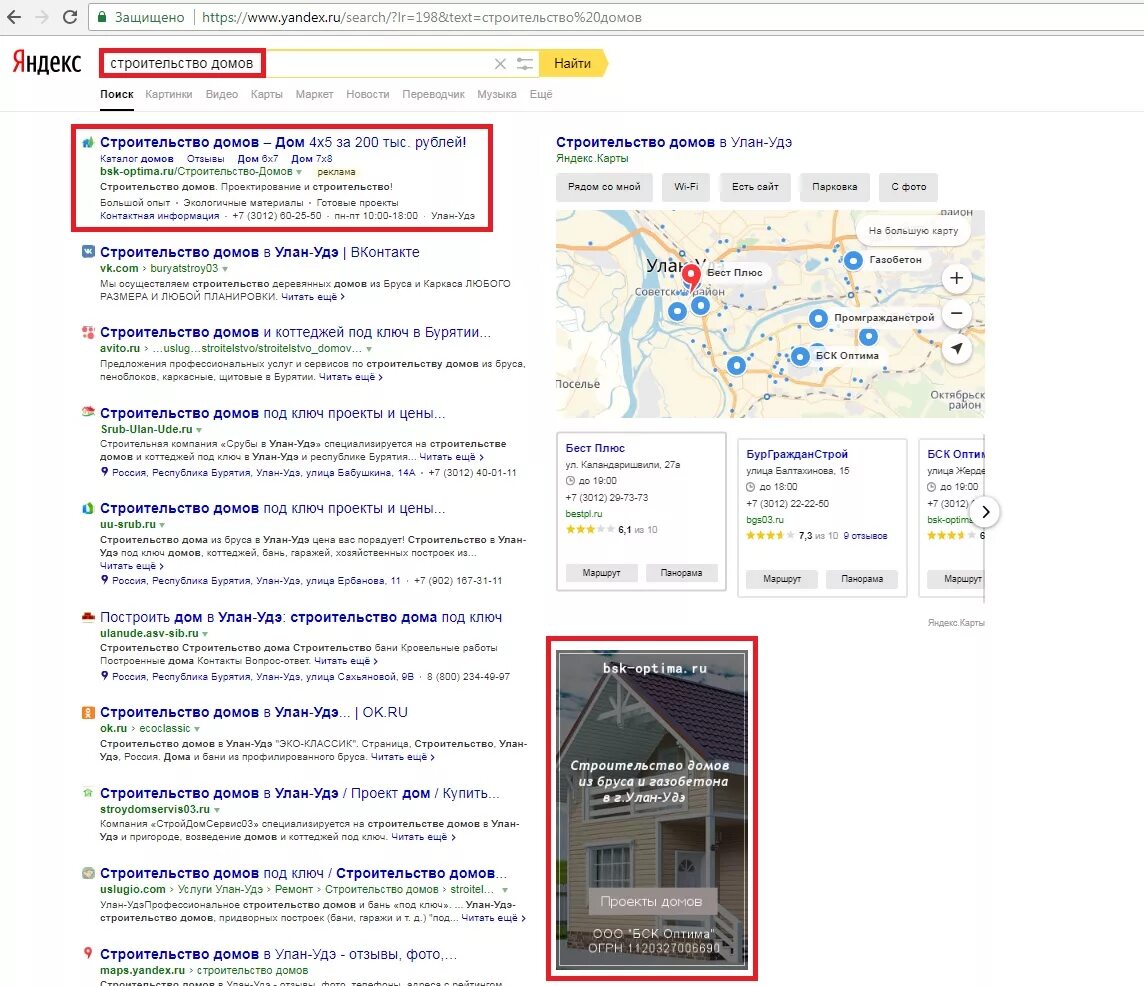The width and height of the screenshot is (1148, 986).
Task: Expand dropdown arrow next to Srub-Ulan-Ude.ru
Action: [x=199, y=430]
